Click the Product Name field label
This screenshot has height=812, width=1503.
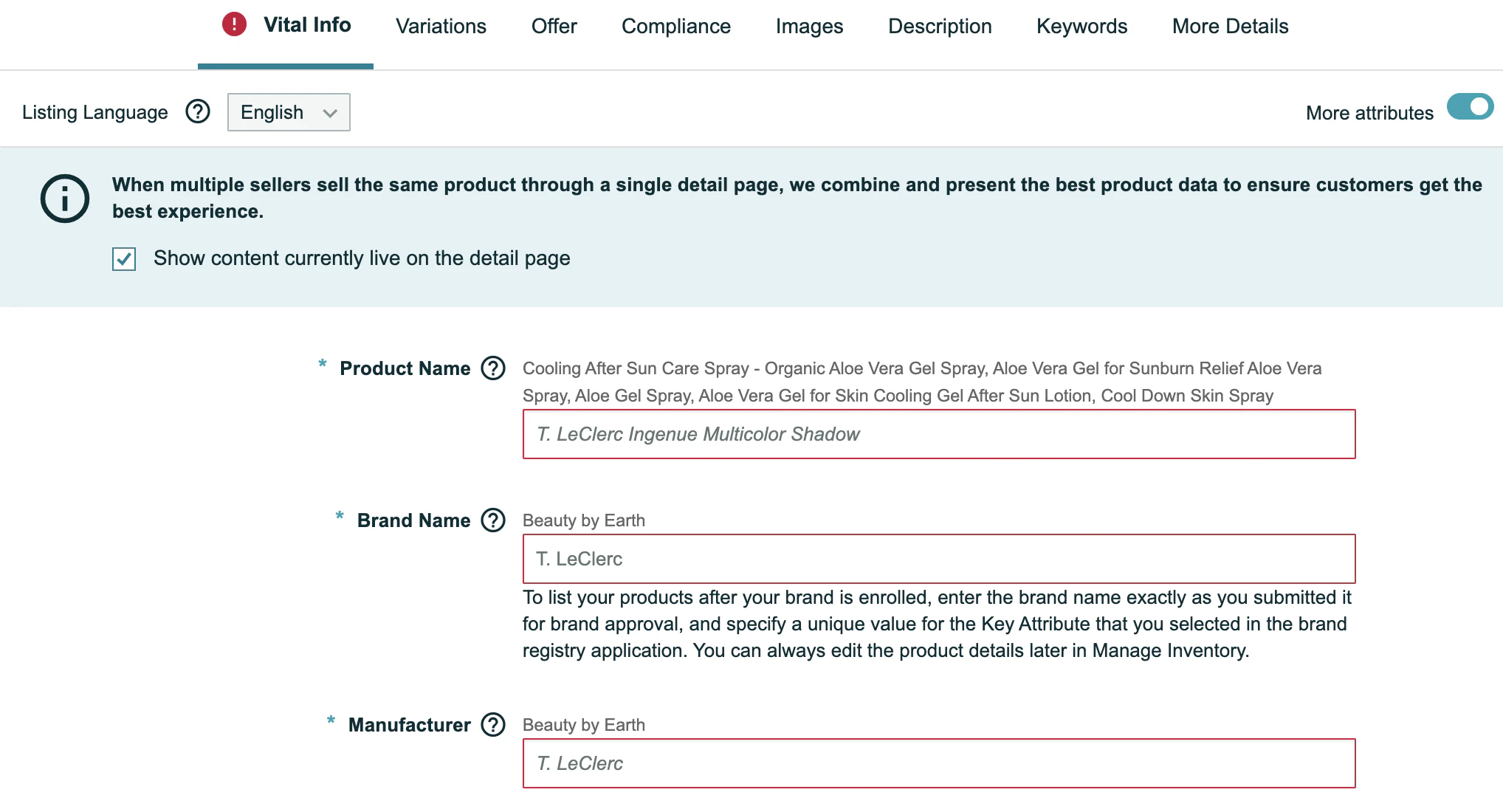coord(405,368)
